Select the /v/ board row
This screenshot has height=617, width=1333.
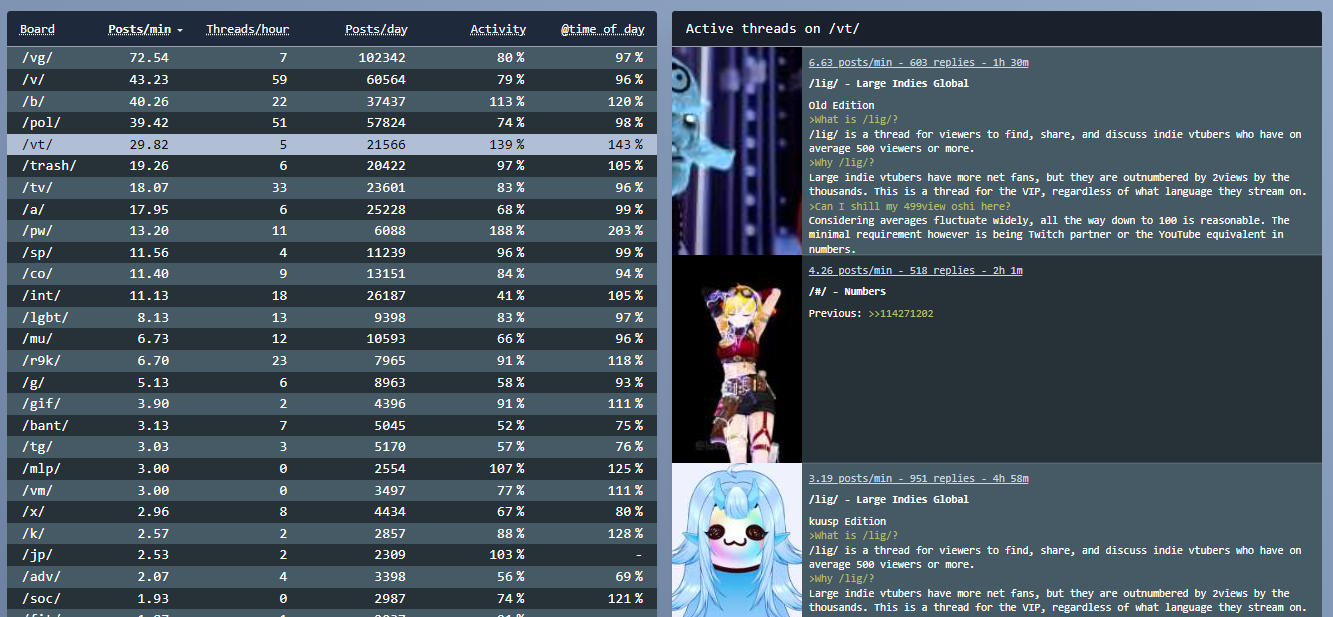(332, 80)
